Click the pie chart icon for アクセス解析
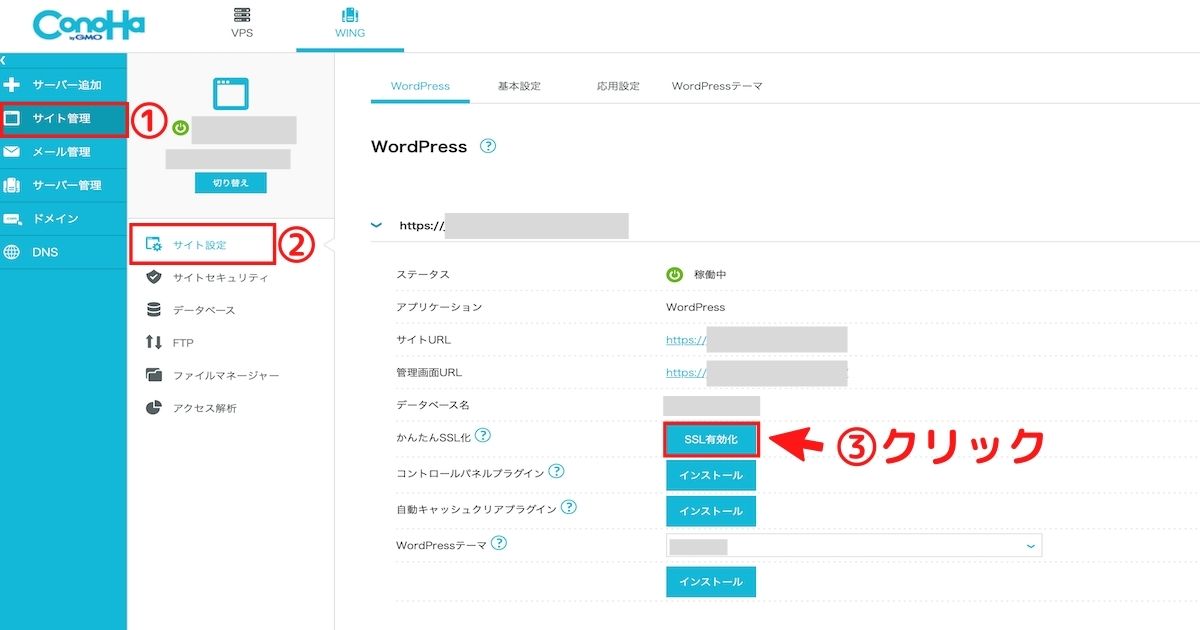 tap(154, 408)
